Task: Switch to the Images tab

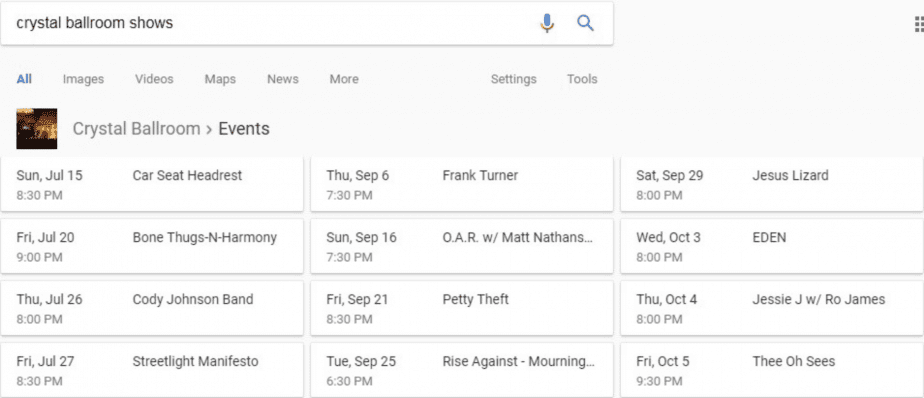Action: point(83,79)
